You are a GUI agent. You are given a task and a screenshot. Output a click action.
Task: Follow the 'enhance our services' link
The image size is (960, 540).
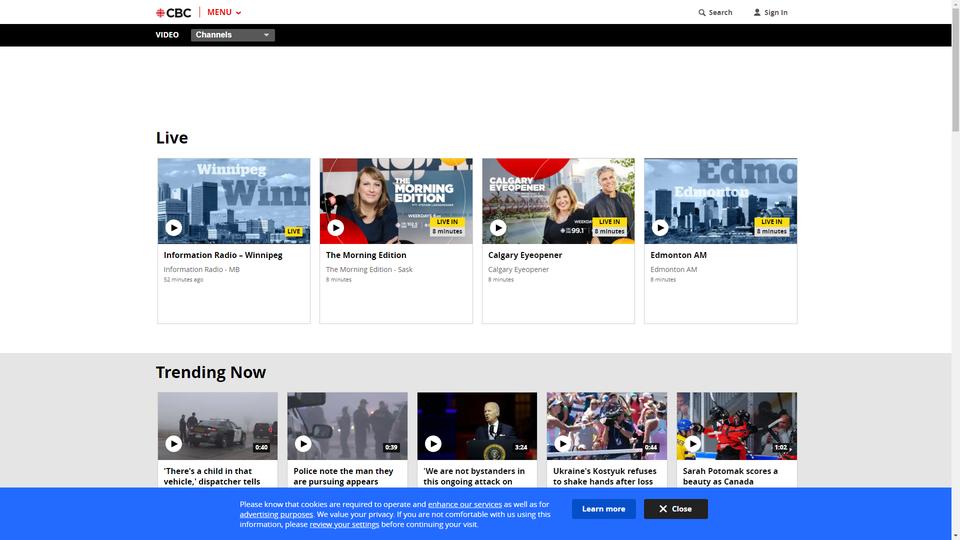click(465, 504)
